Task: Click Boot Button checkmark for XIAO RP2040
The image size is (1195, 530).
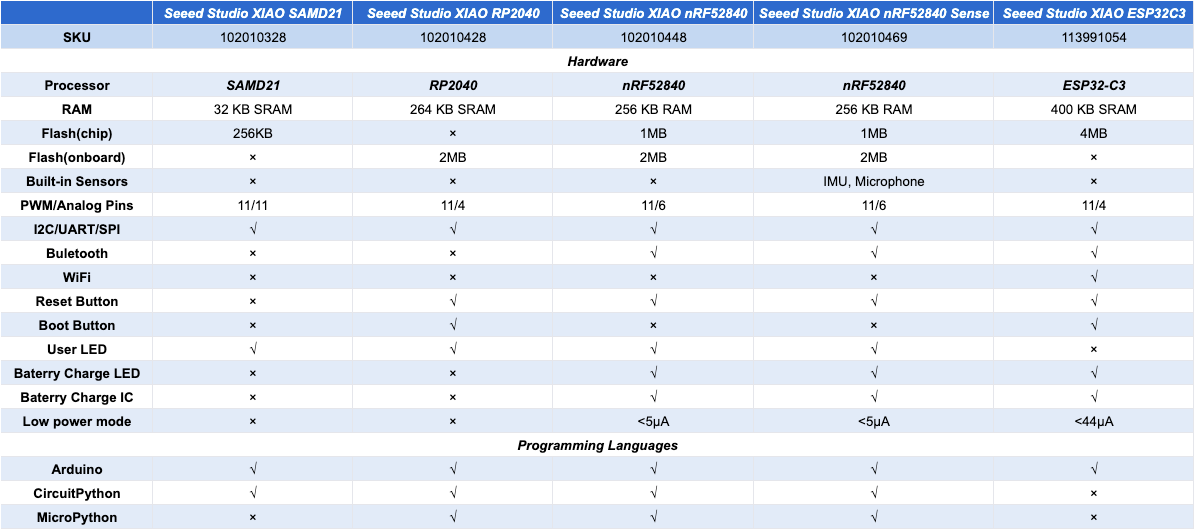Action: (453, 326)
